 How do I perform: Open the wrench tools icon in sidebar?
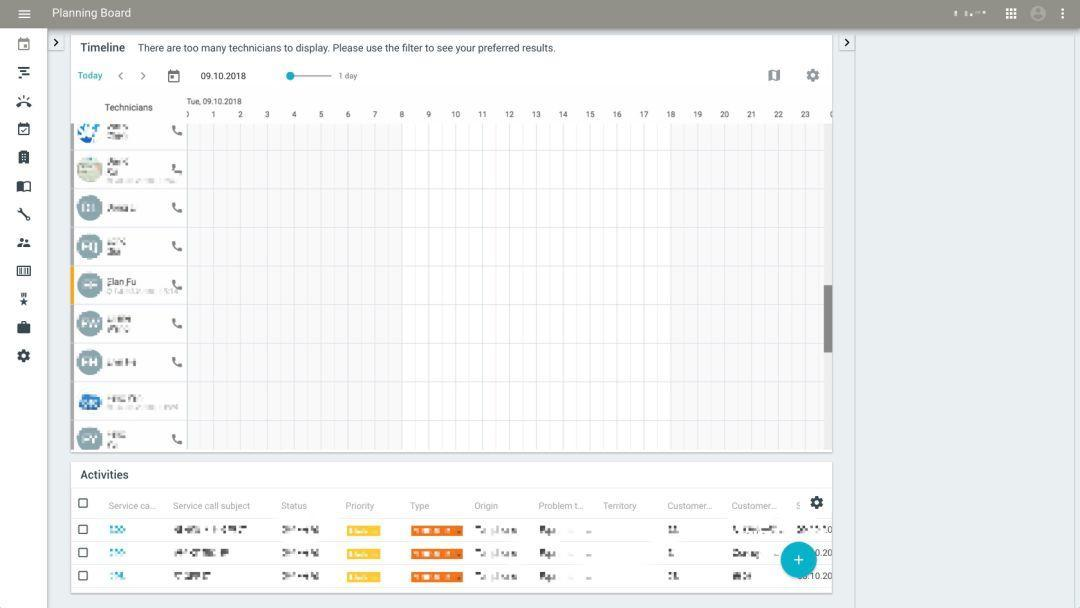(x=23, y=214)
